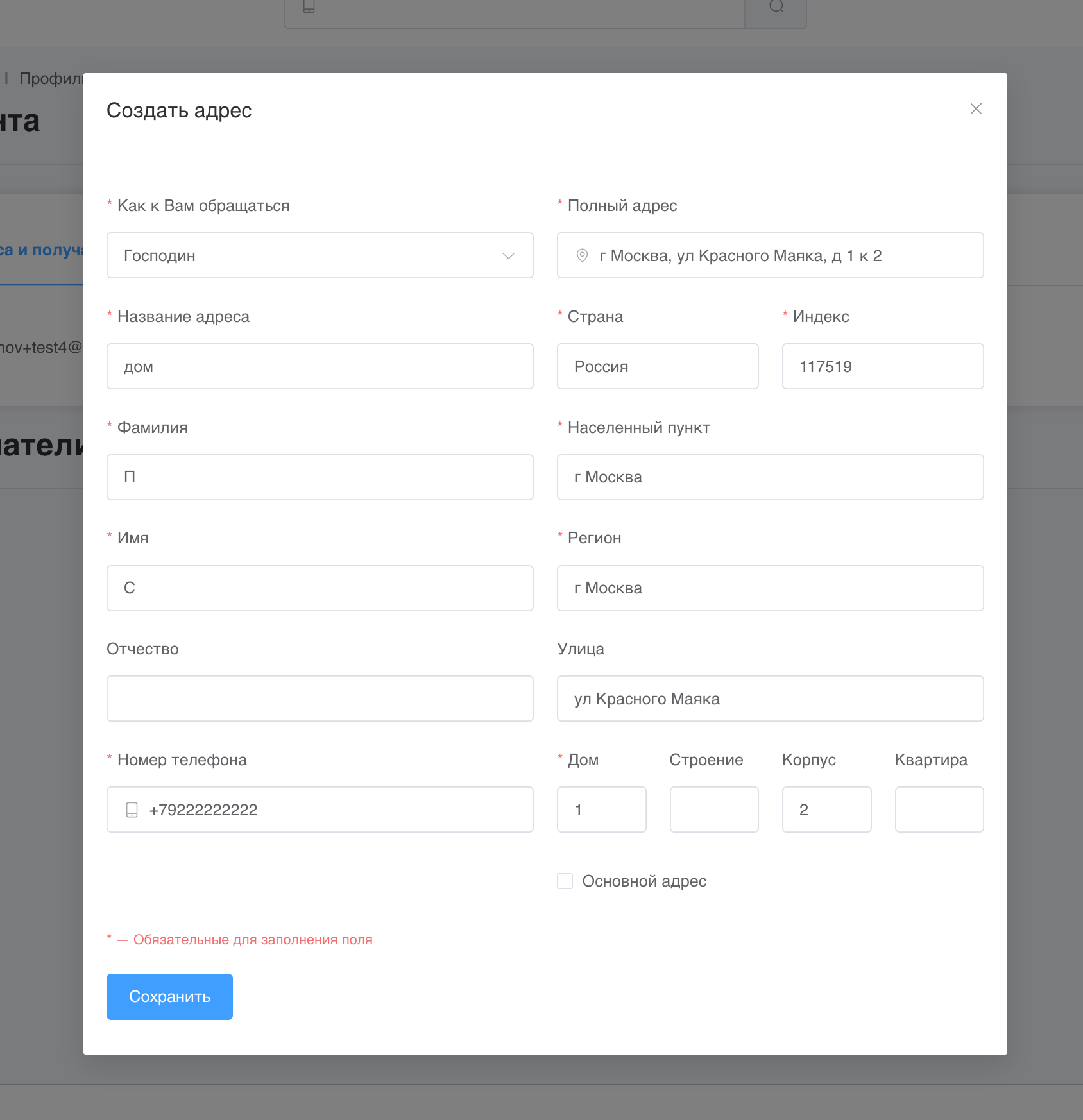
Task: Click the Имя text field
Action: pos(320,588)
